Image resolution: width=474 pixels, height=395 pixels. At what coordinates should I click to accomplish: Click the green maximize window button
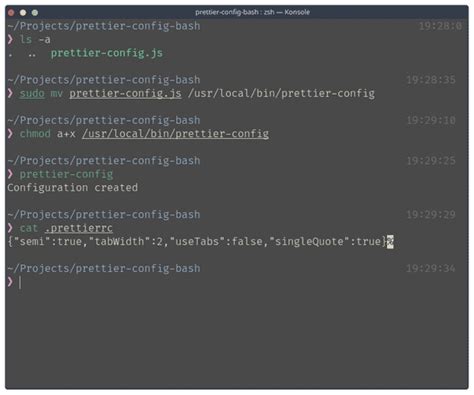[35, 13]
